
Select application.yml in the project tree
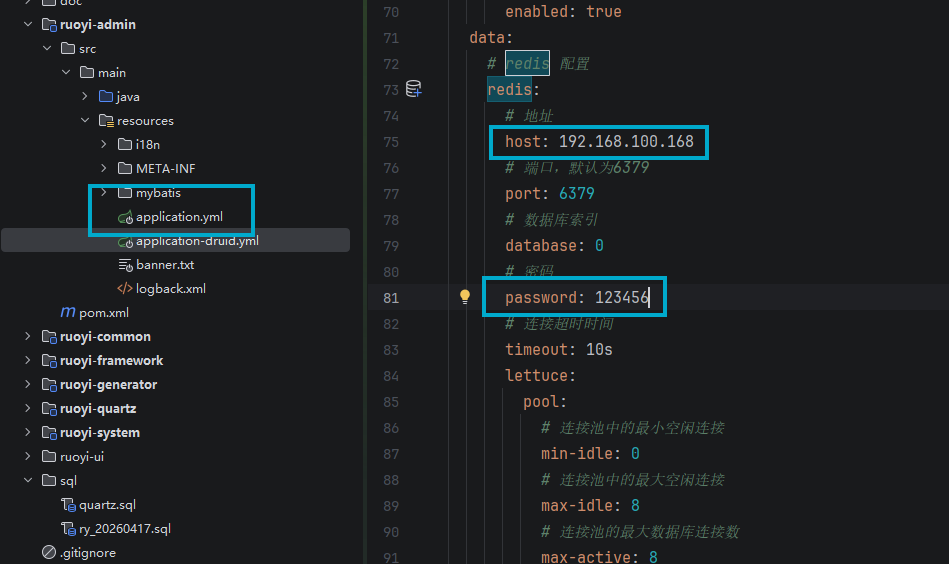(x=179, y=217)
